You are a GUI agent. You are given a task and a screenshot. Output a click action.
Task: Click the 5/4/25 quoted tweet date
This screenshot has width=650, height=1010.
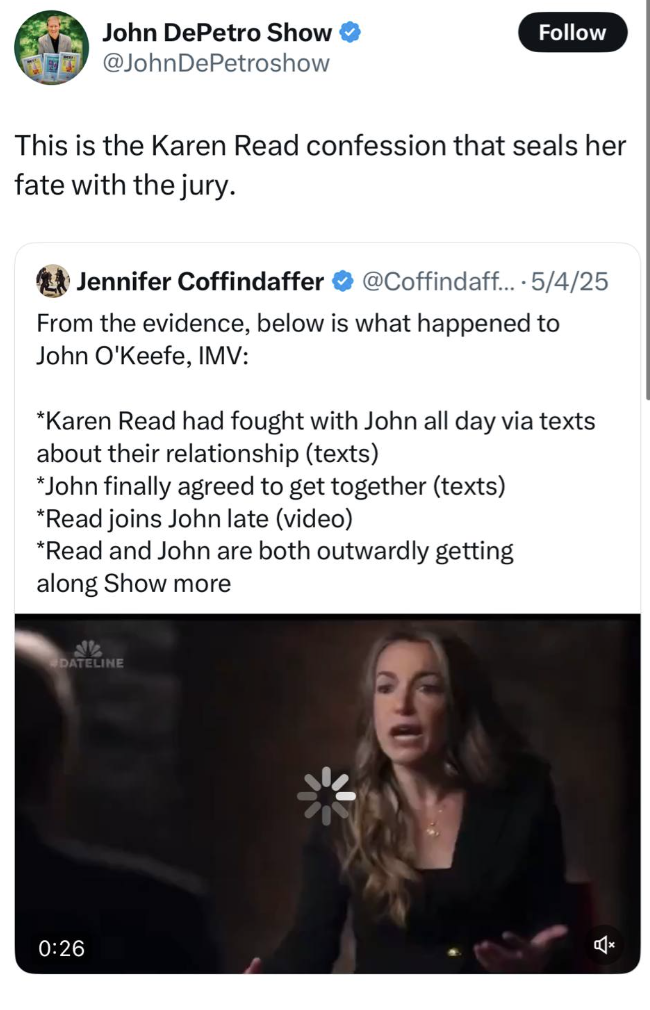click(570, 282)
